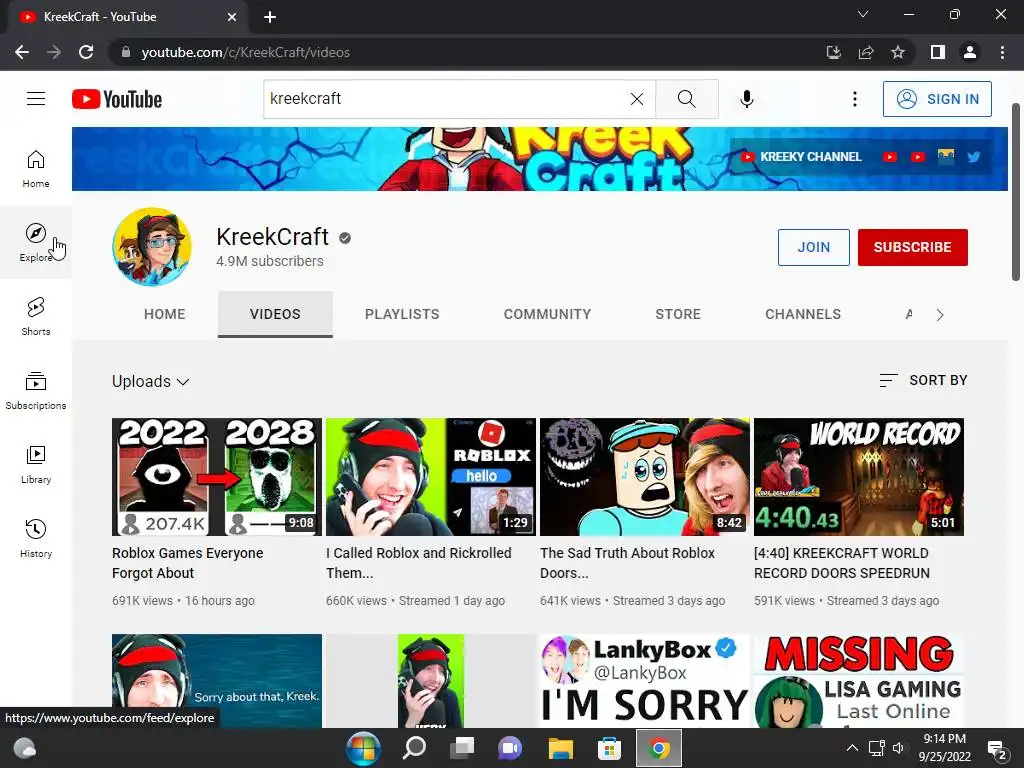Click the share page icon in address bar

[866, 52]
